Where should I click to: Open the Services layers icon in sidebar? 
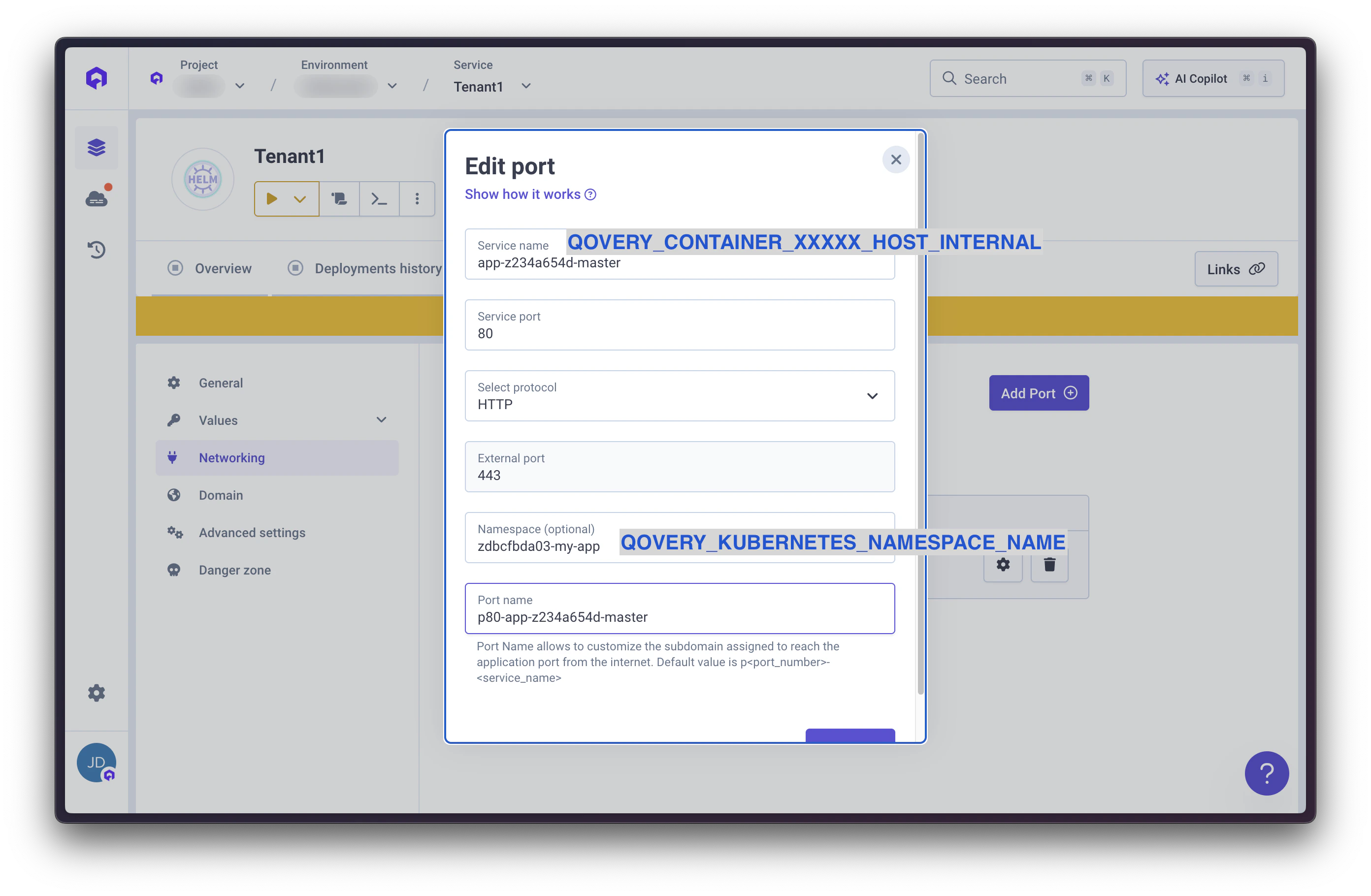pyautogui.click(x=96, y=147)
